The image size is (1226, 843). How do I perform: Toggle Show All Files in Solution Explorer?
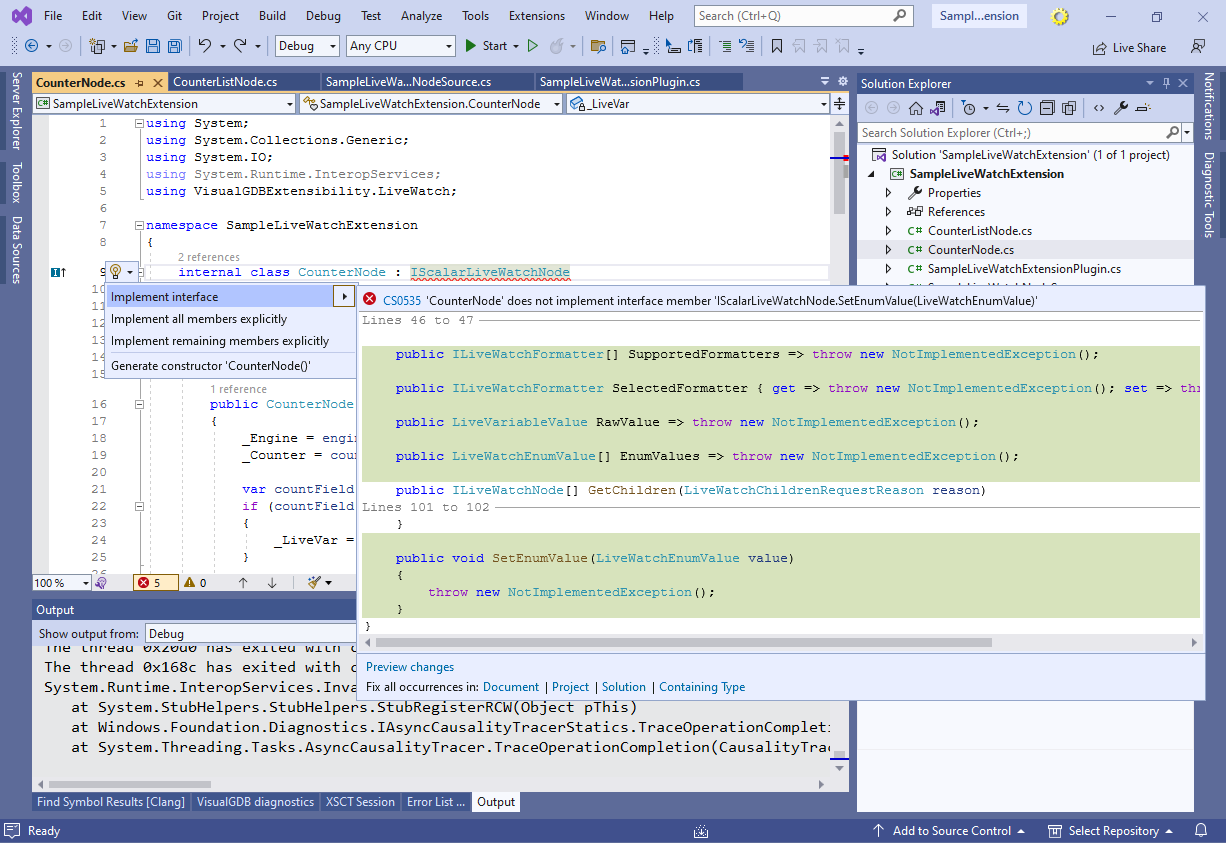tap(1069, 108)
